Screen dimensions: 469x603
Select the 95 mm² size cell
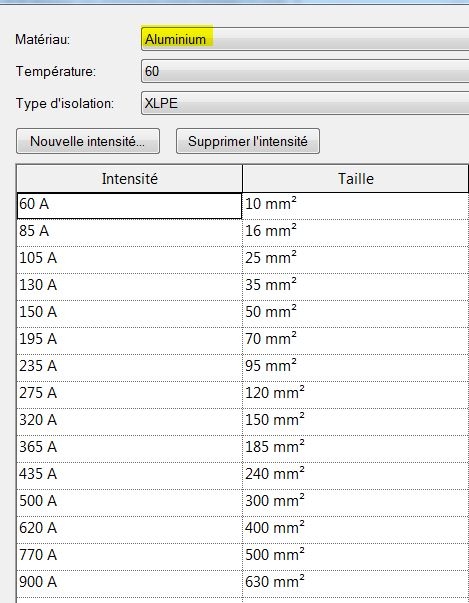coord(356,368)
